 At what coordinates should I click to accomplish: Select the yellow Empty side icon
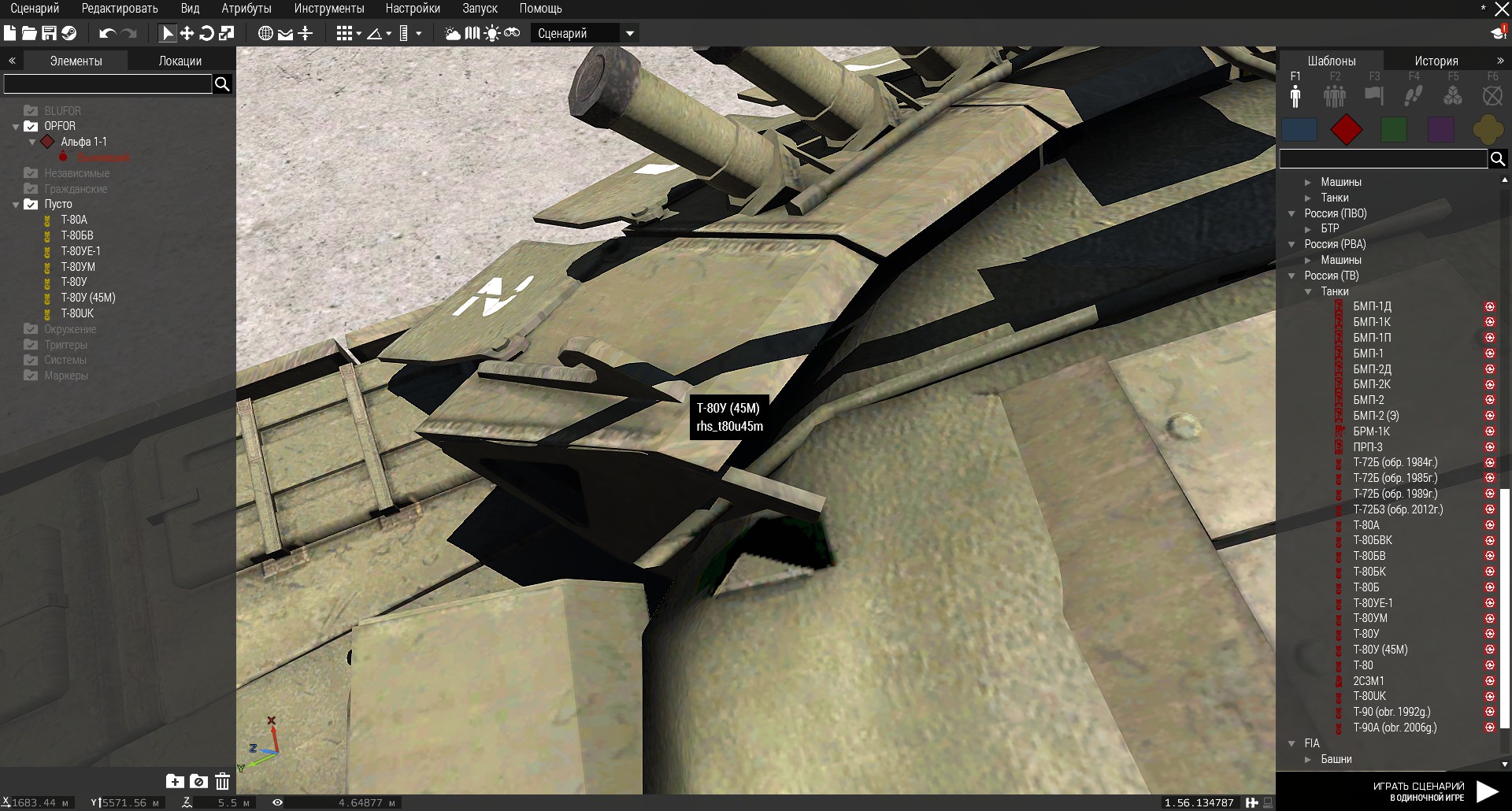point(1488,130)
